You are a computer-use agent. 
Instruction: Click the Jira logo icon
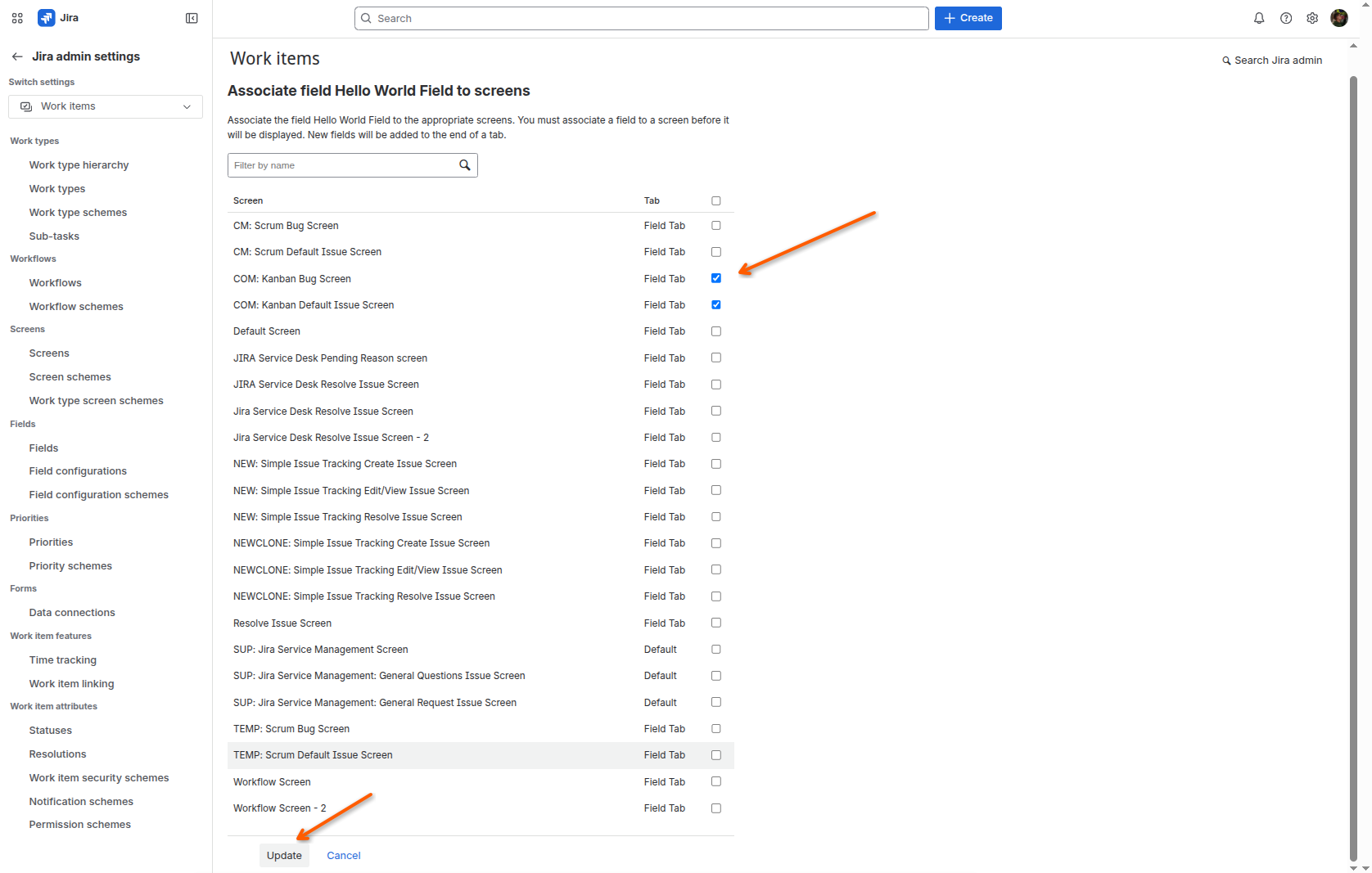coord(47,18)
